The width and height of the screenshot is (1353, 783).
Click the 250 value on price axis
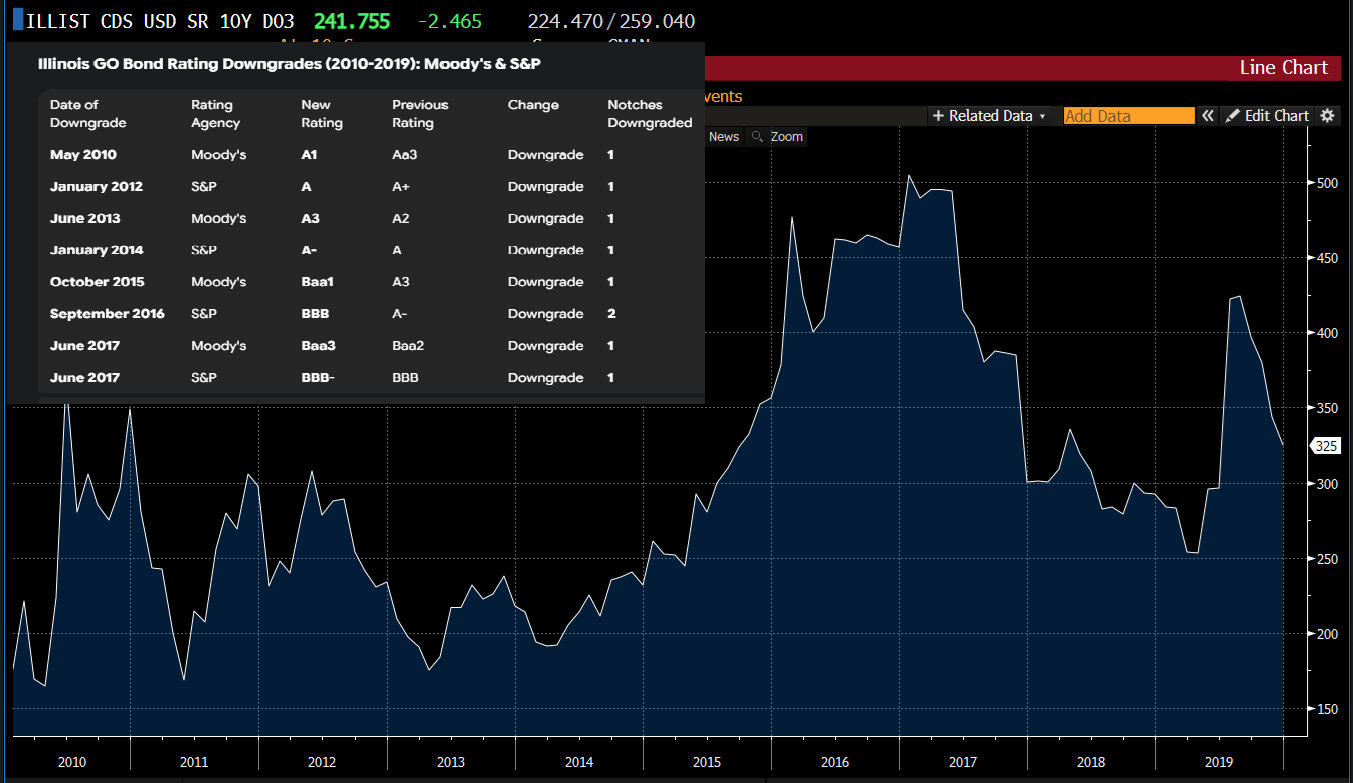[1326, 559]
